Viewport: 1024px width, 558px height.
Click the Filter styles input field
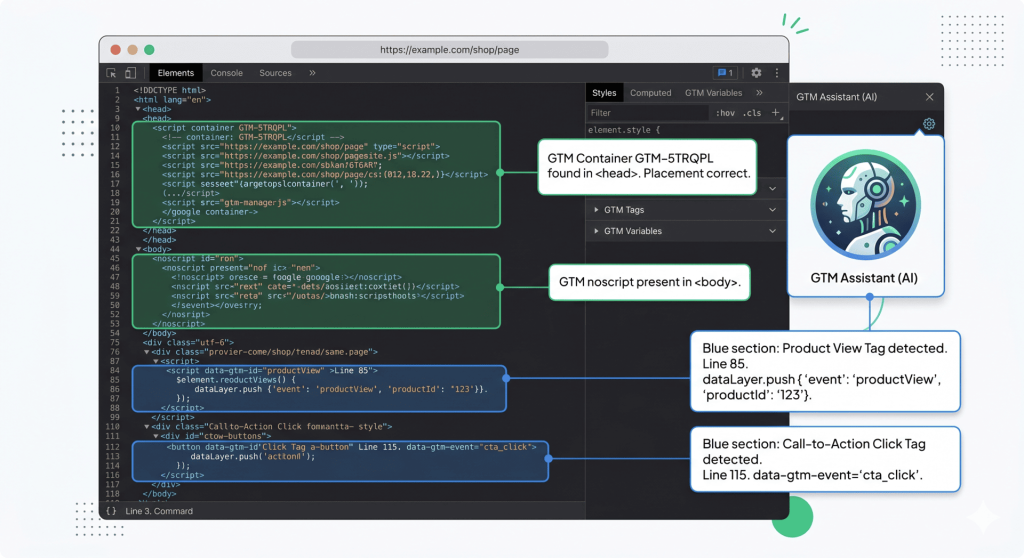(645, 113)
